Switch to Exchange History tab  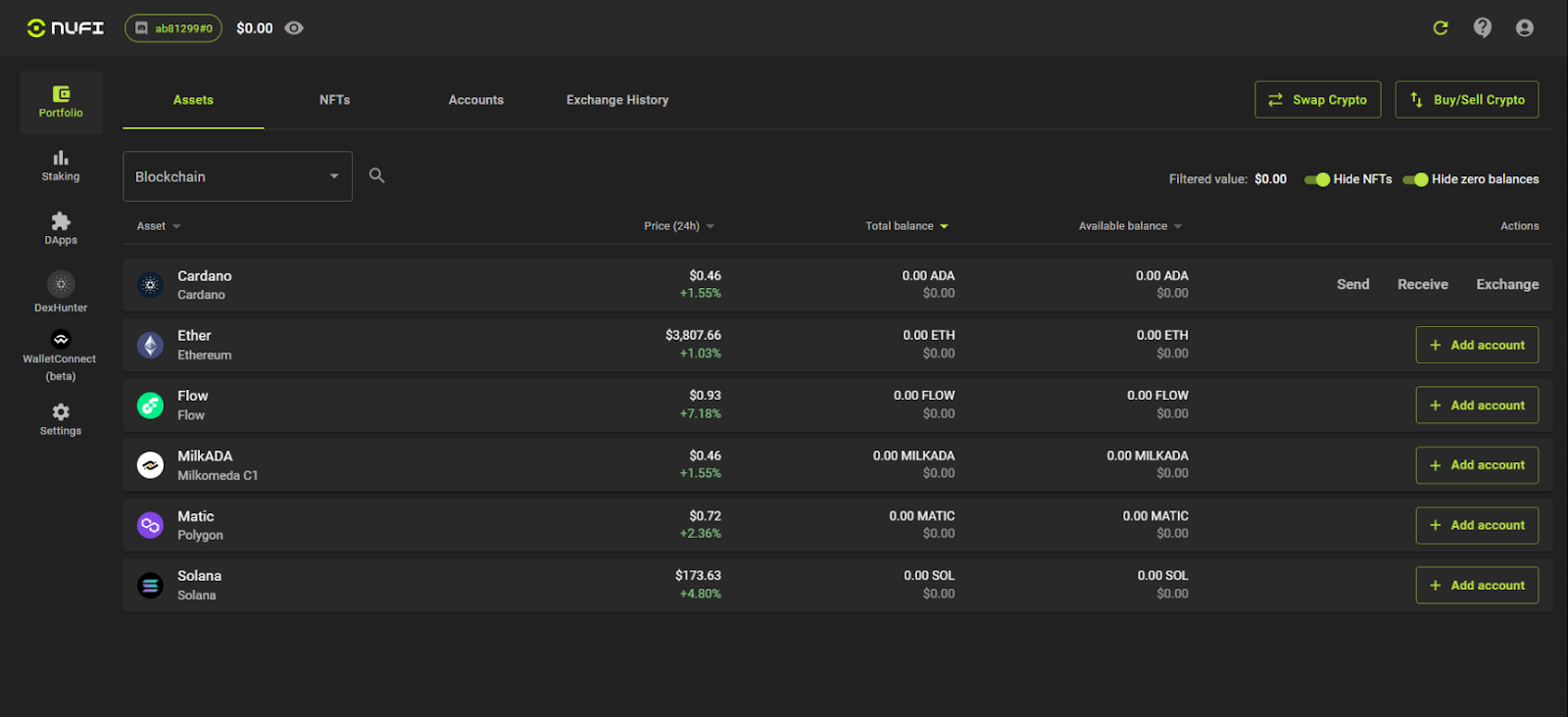coord(617,100)
